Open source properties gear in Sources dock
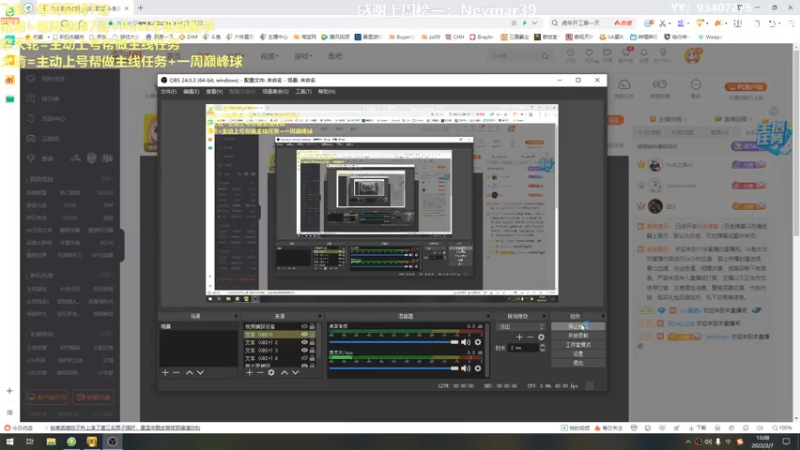The width and height of the screenshot is (800, 450). (x=271, y=372)
